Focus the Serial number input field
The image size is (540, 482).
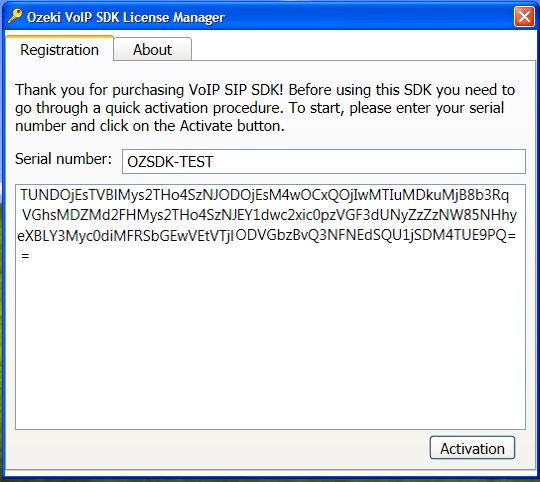pos(324,161)
